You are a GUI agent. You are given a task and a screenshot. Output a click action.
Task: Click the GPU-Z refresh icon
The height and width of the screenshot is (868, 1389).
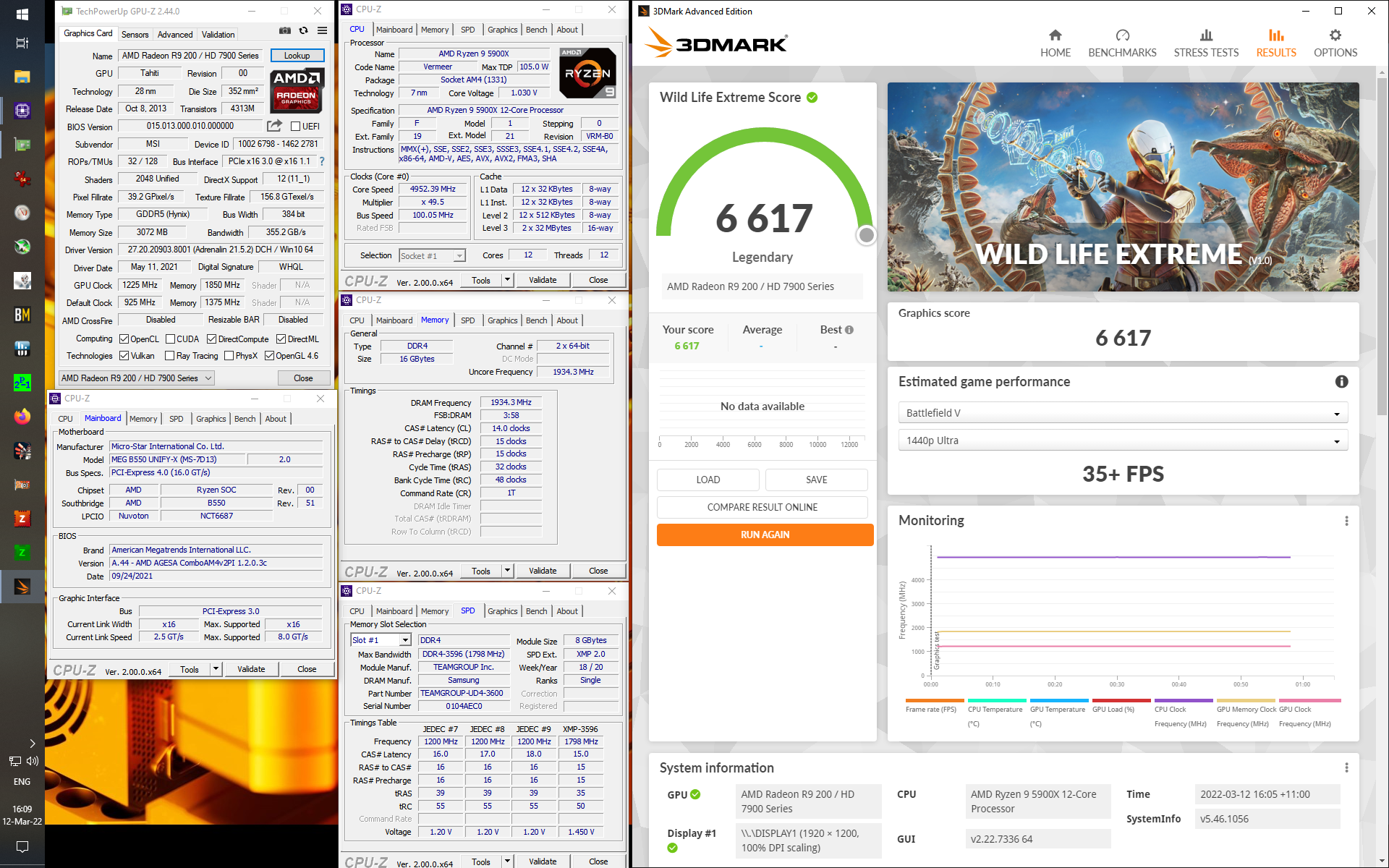pyautogui.click(x=304, y=30)
